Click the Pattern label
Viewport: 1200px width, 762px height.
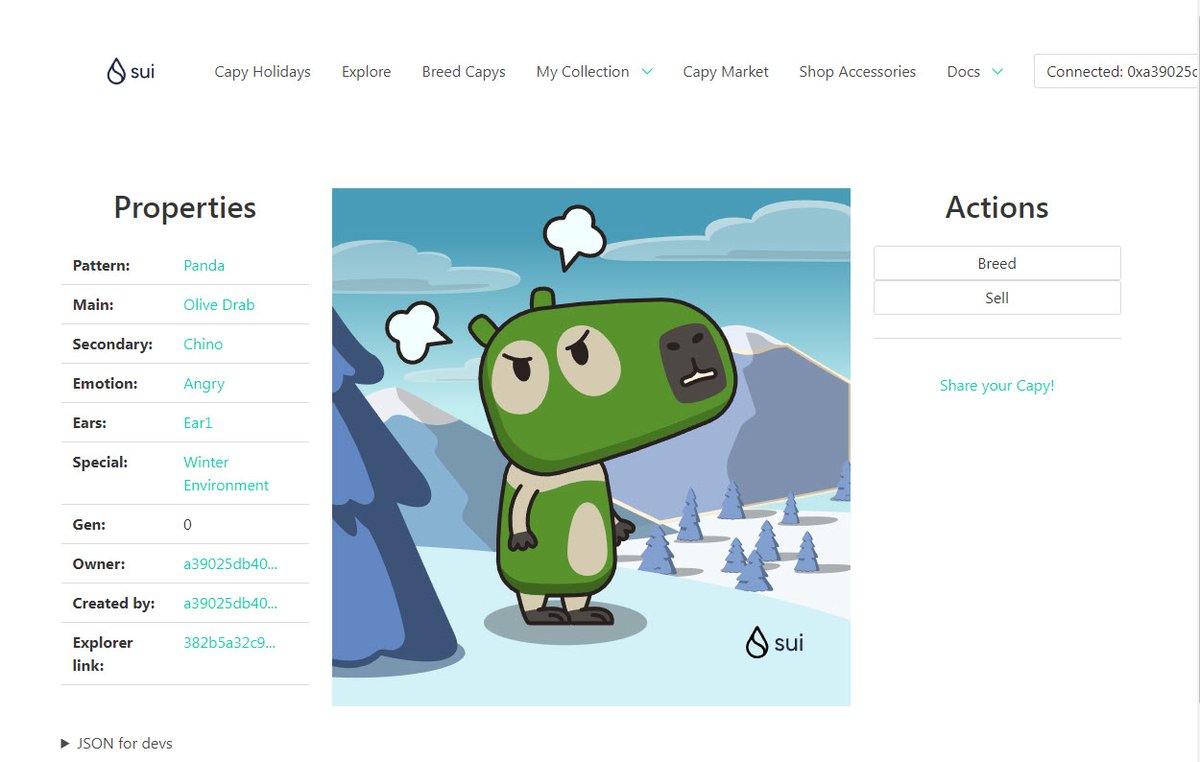pyautogui.click(x=101, y=265)
